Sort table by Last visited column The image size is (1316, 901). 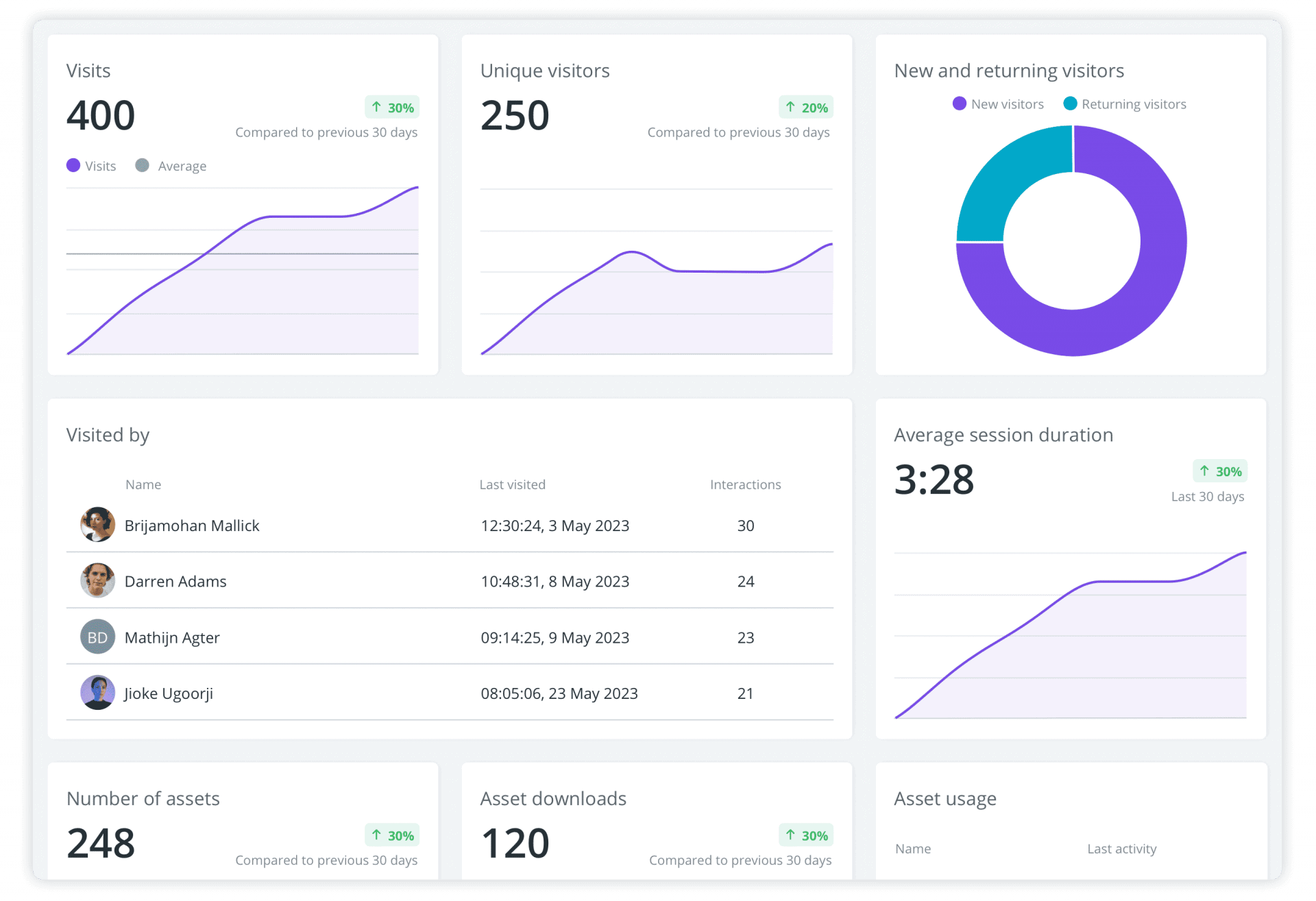(x=512, y=484)
